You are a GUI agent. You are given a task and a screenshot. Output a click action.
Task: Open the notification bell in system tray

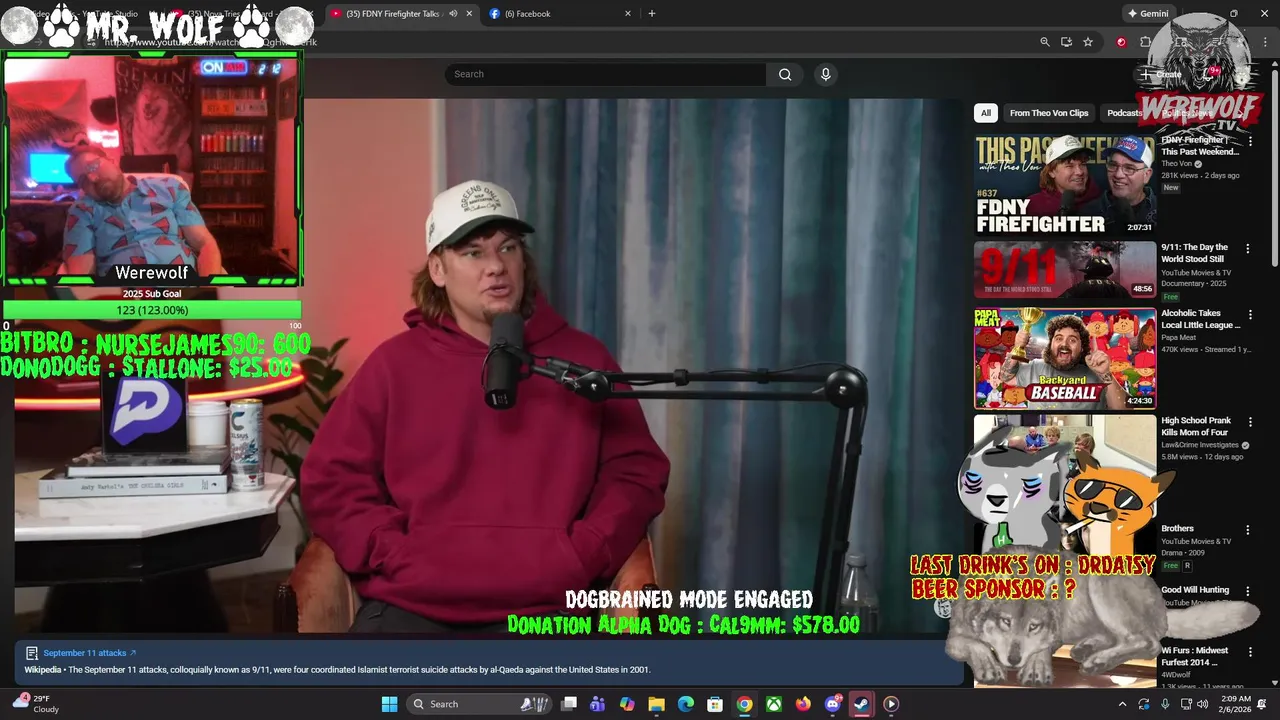1262,704
